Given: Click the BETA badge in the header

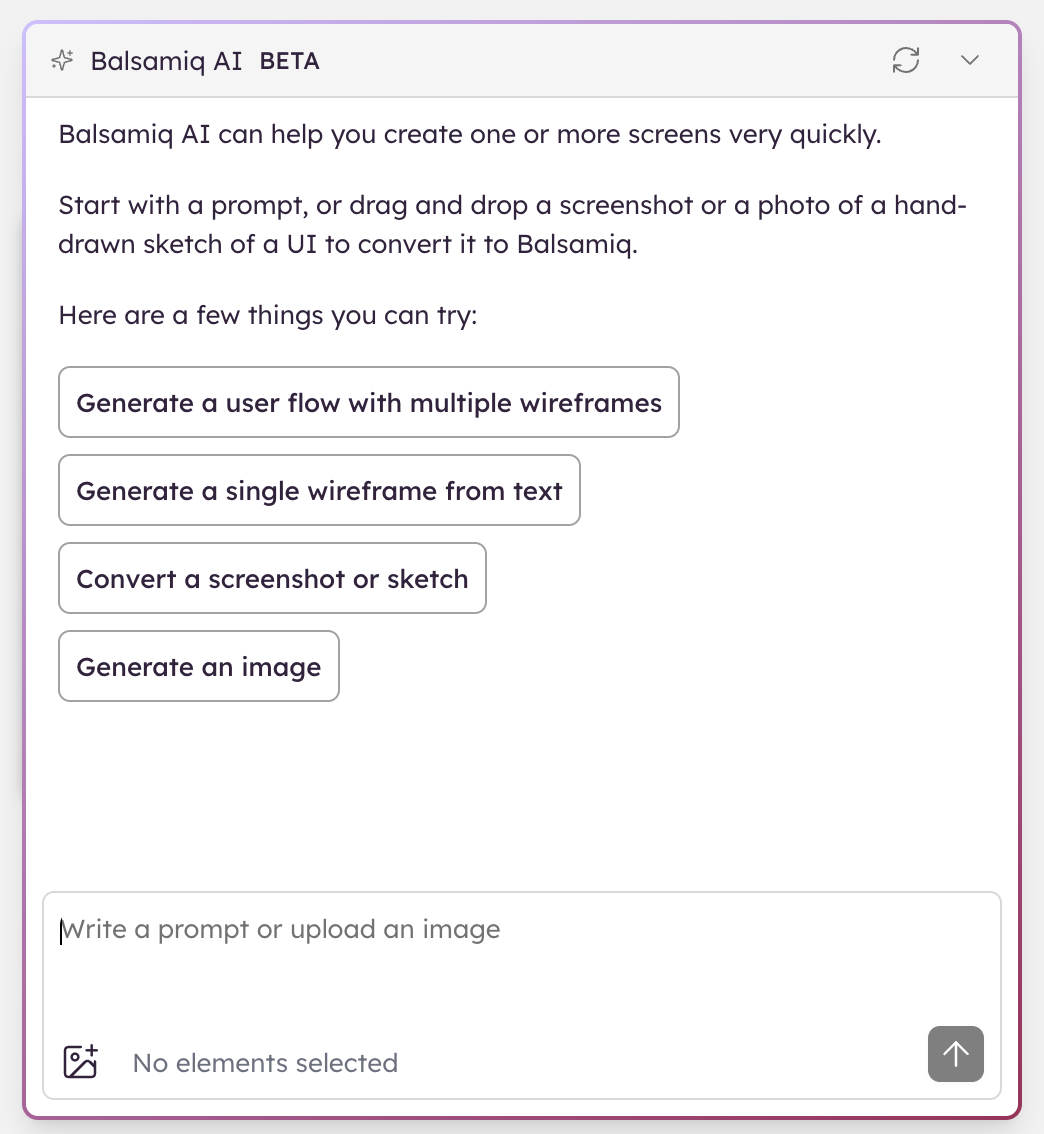Looking at the screenshot, I should click(289, 61).
